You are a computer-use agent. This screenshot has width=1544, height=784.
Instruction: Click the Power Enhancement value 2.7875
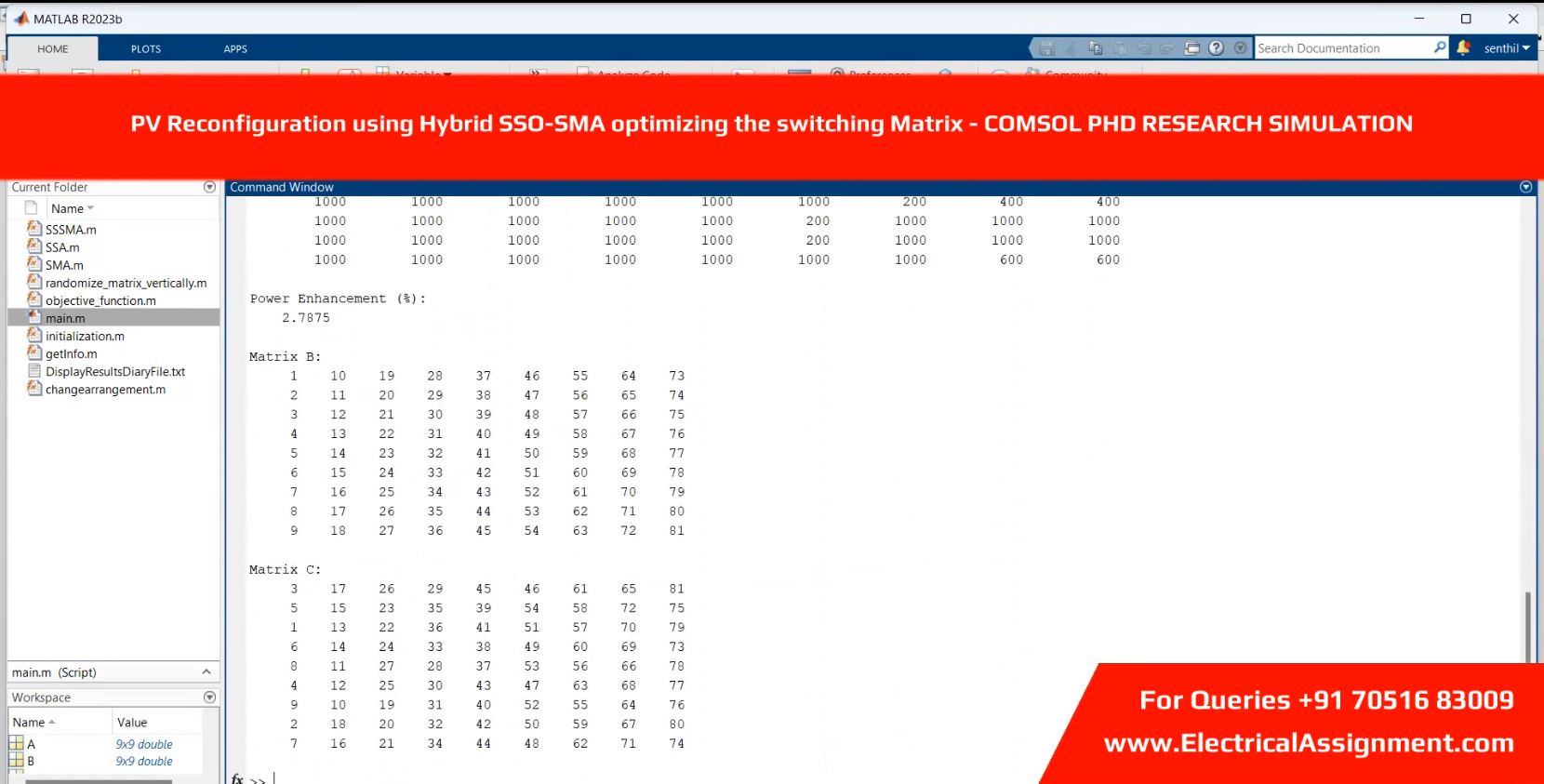pos(306,318)
